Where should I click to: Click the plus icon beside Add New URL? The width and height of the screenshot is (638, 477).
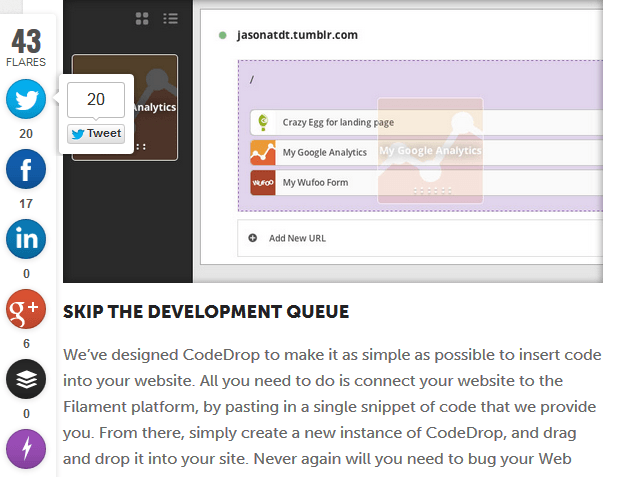(x=253, y=238)
